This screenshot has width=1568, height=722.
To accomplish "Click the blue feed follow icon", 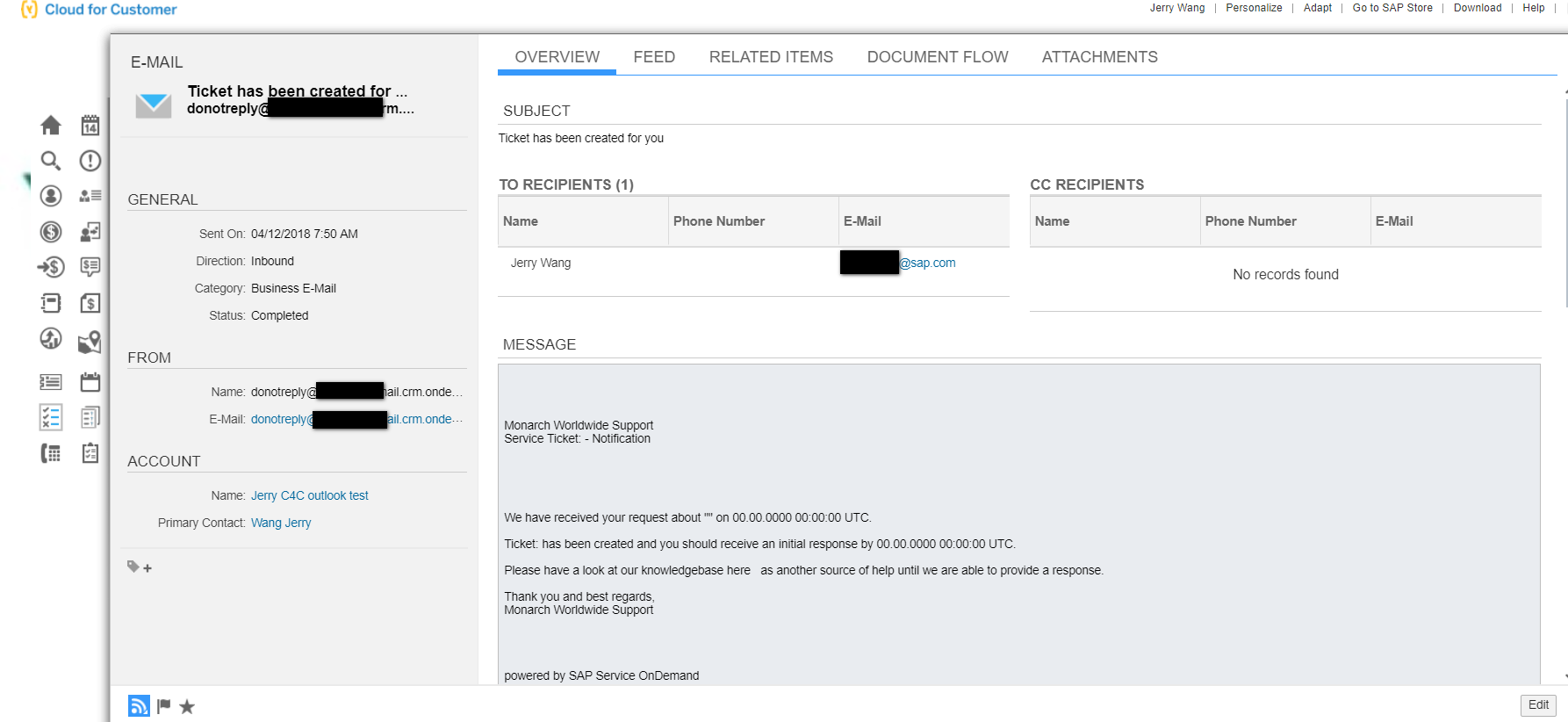I will [139, 705].
